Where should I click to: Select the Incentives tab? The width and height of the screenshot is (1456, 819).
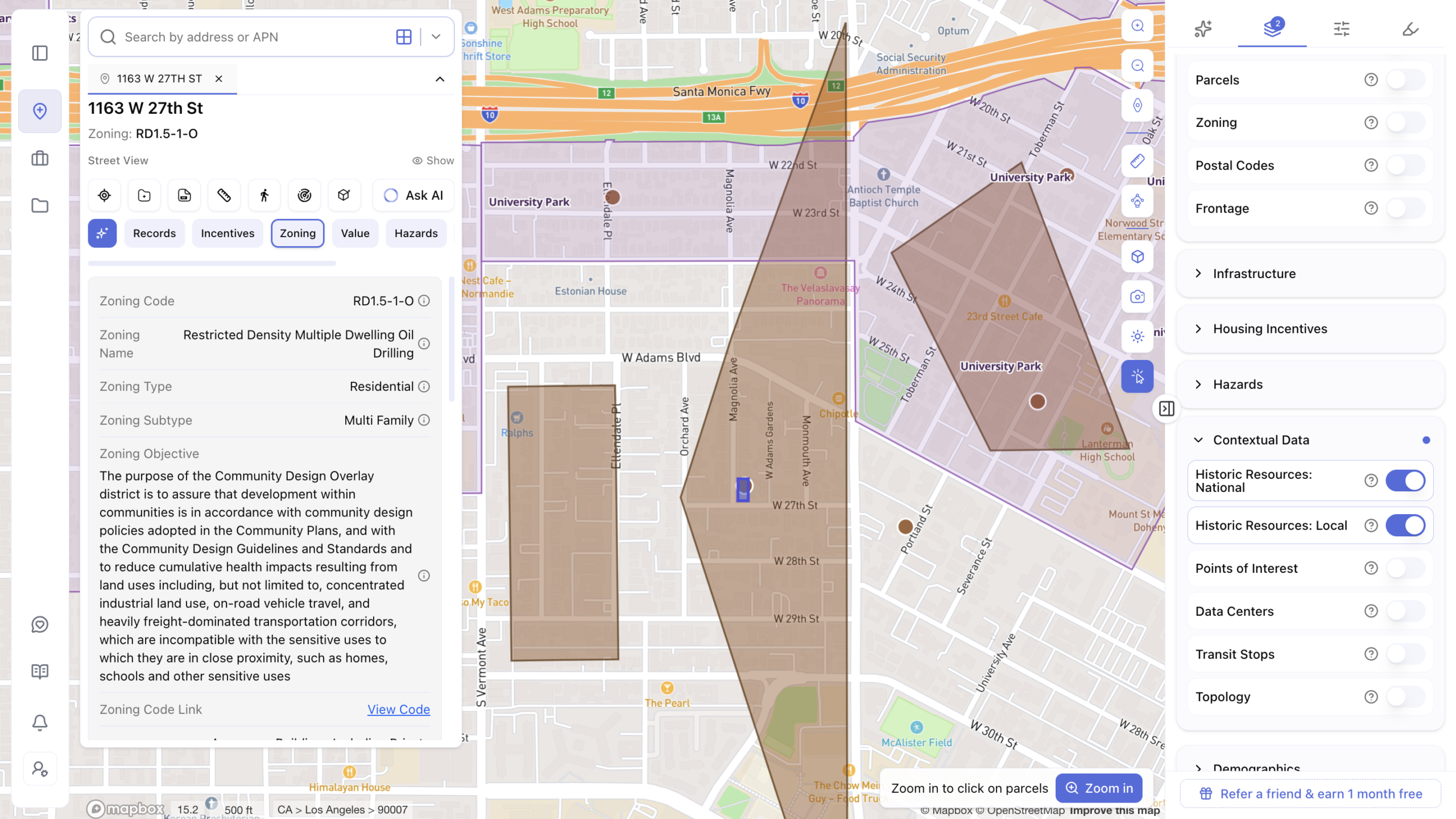coord(227,233)
